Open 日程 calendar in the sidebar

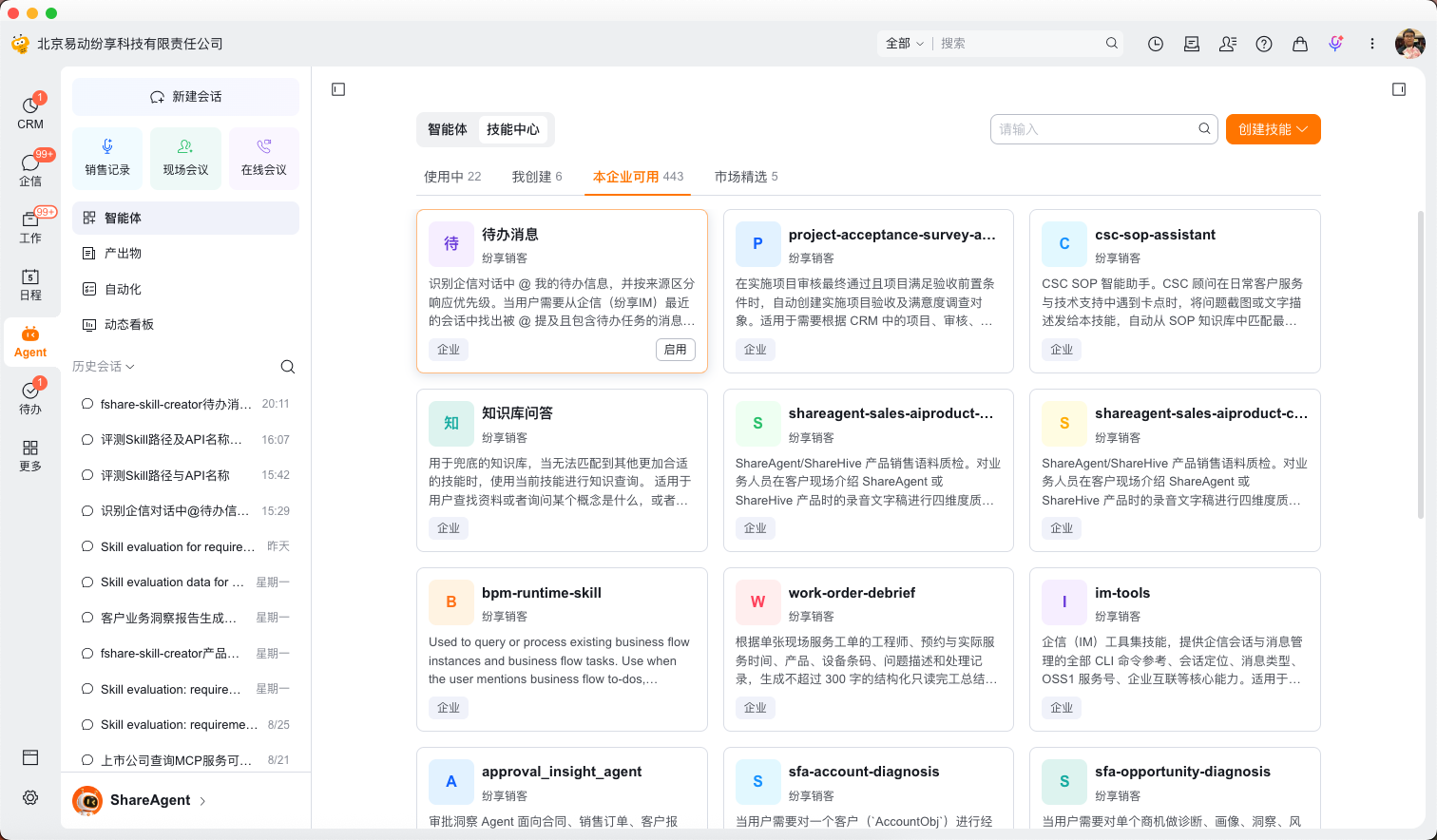tap(30, 284)
